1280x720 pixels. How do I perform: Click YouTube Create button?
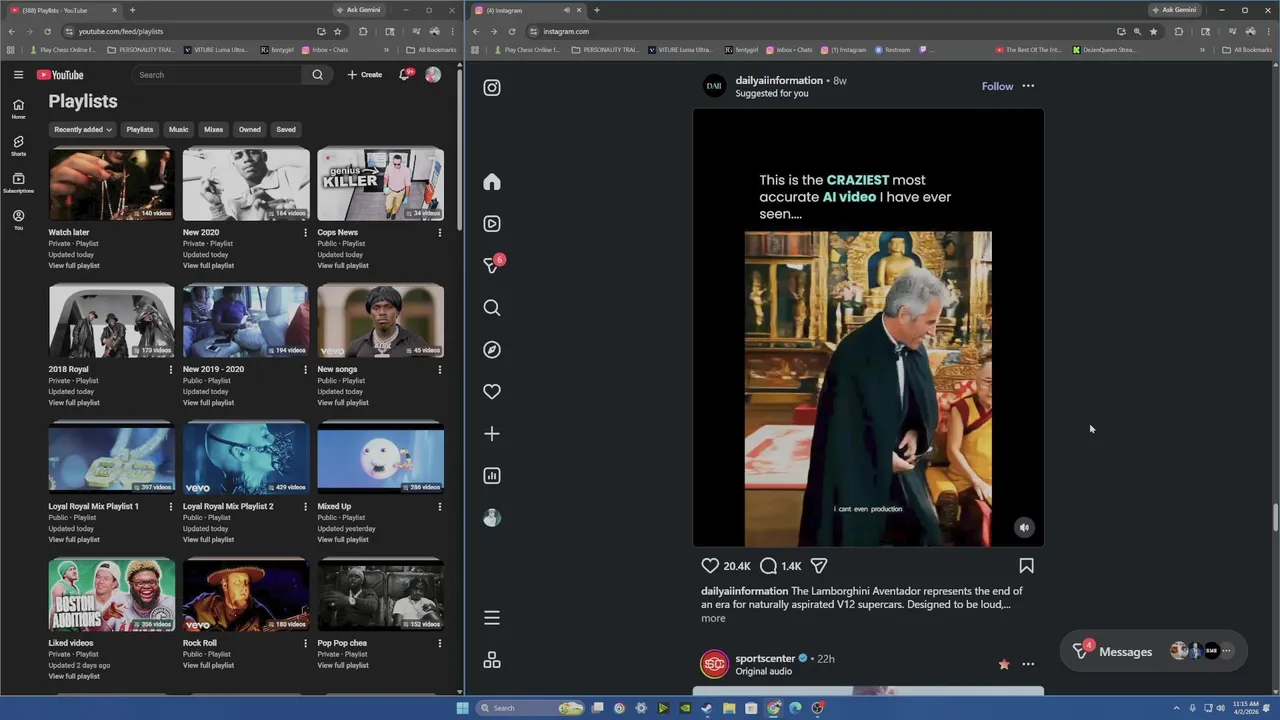365,75
